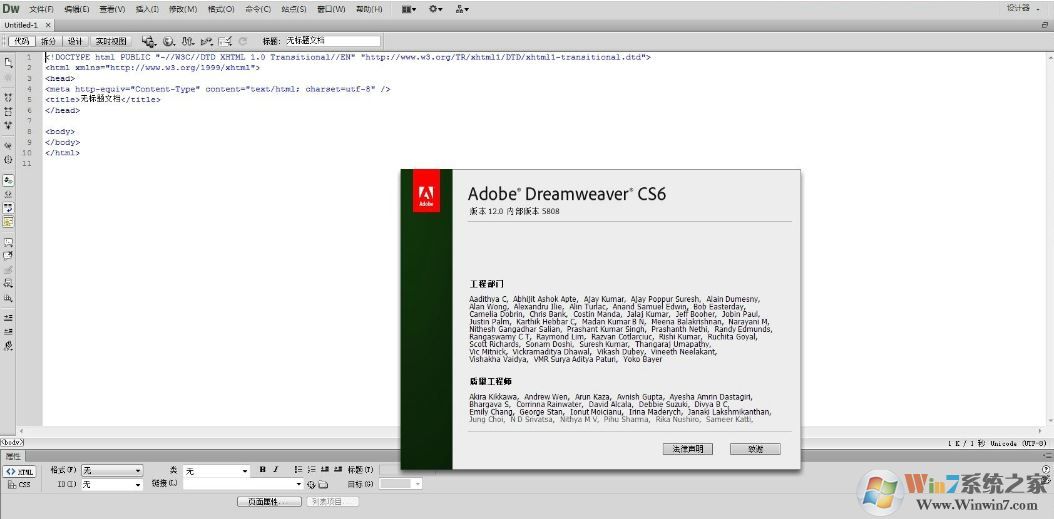Viewport: 1054px width, 519px height.
Task: Toggle Line Numbers icon in coding toolbar
Action: [8, 180]
